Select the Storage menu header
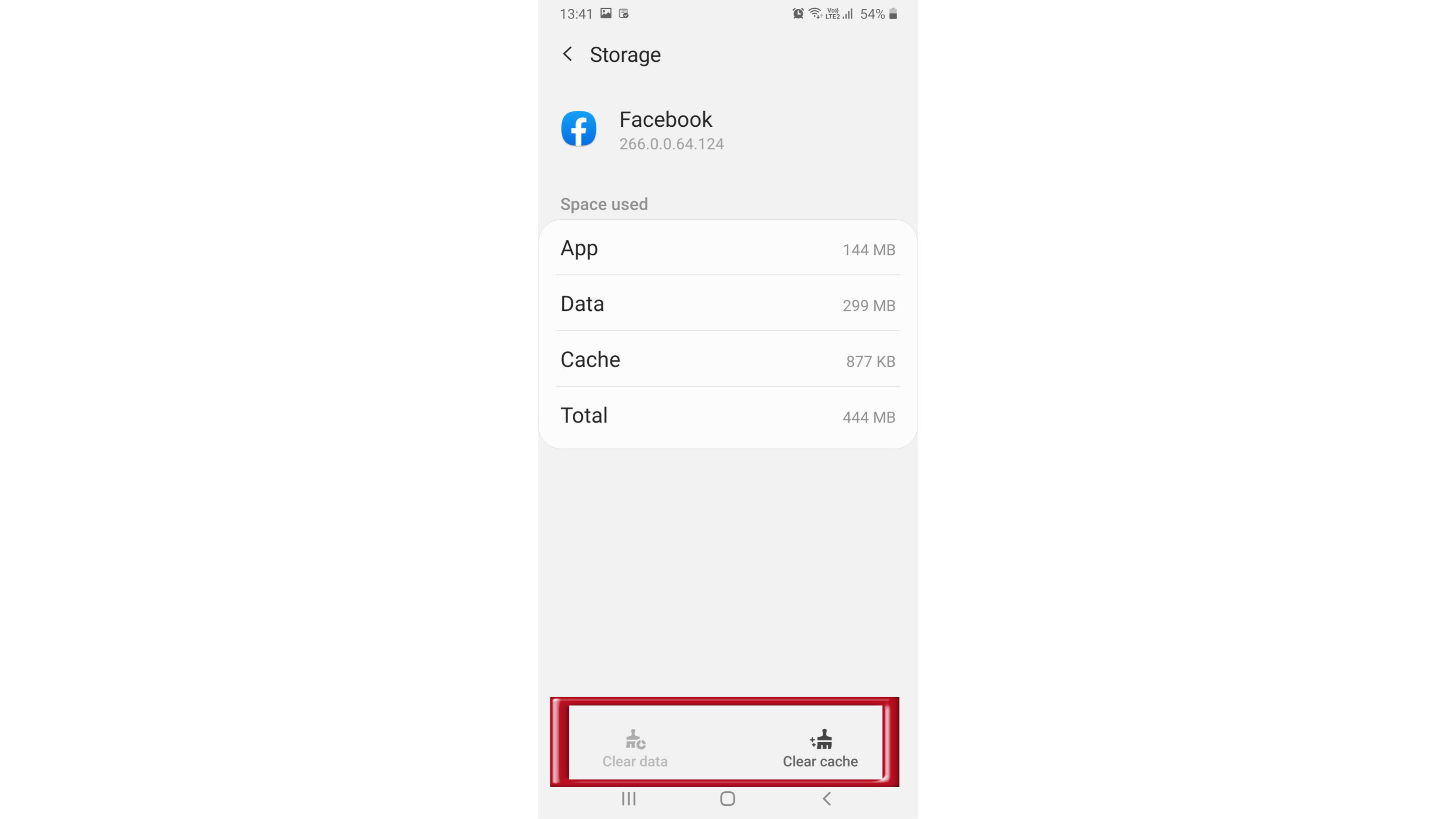The image size is (1456, 819). tap(625, 54)
